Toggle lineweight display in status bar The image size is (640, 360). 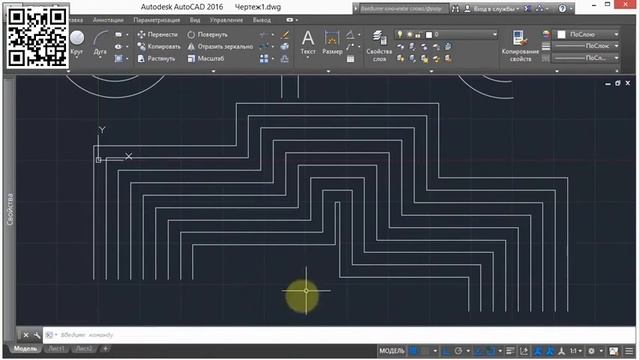(510, 351)
